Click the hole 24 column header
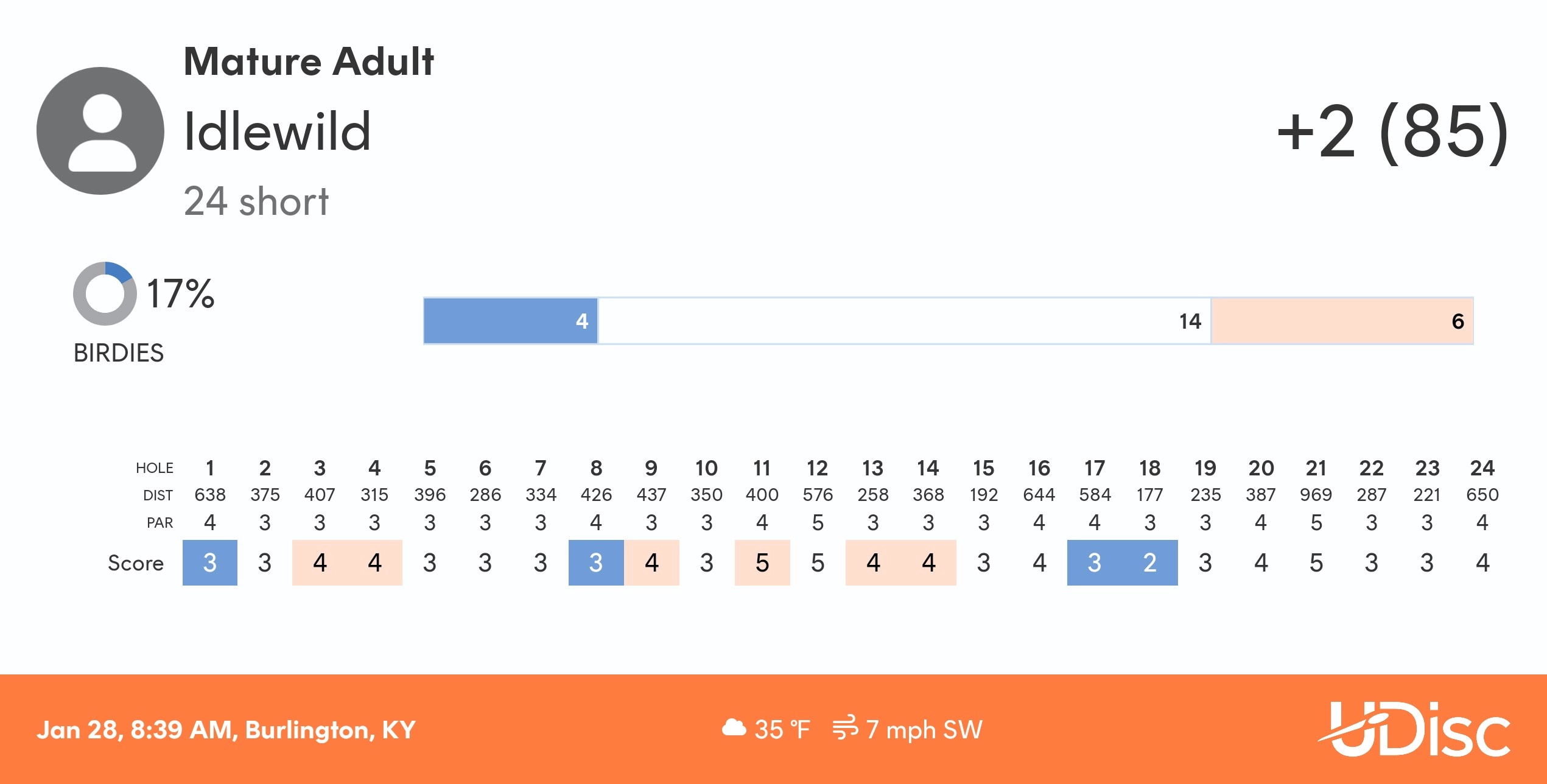Screen dimensions: 1547x784 pos(1482,468)
